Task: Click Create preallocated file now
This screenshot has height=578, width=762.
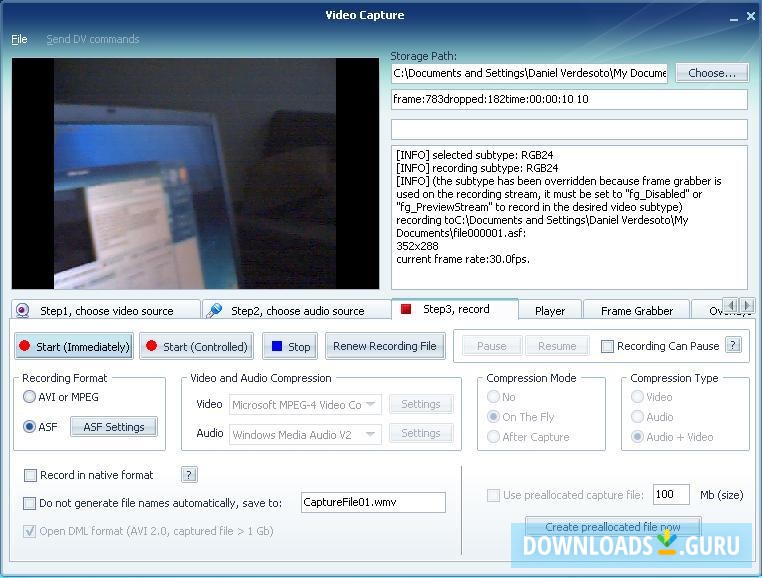Action: (x=613, y=526)
